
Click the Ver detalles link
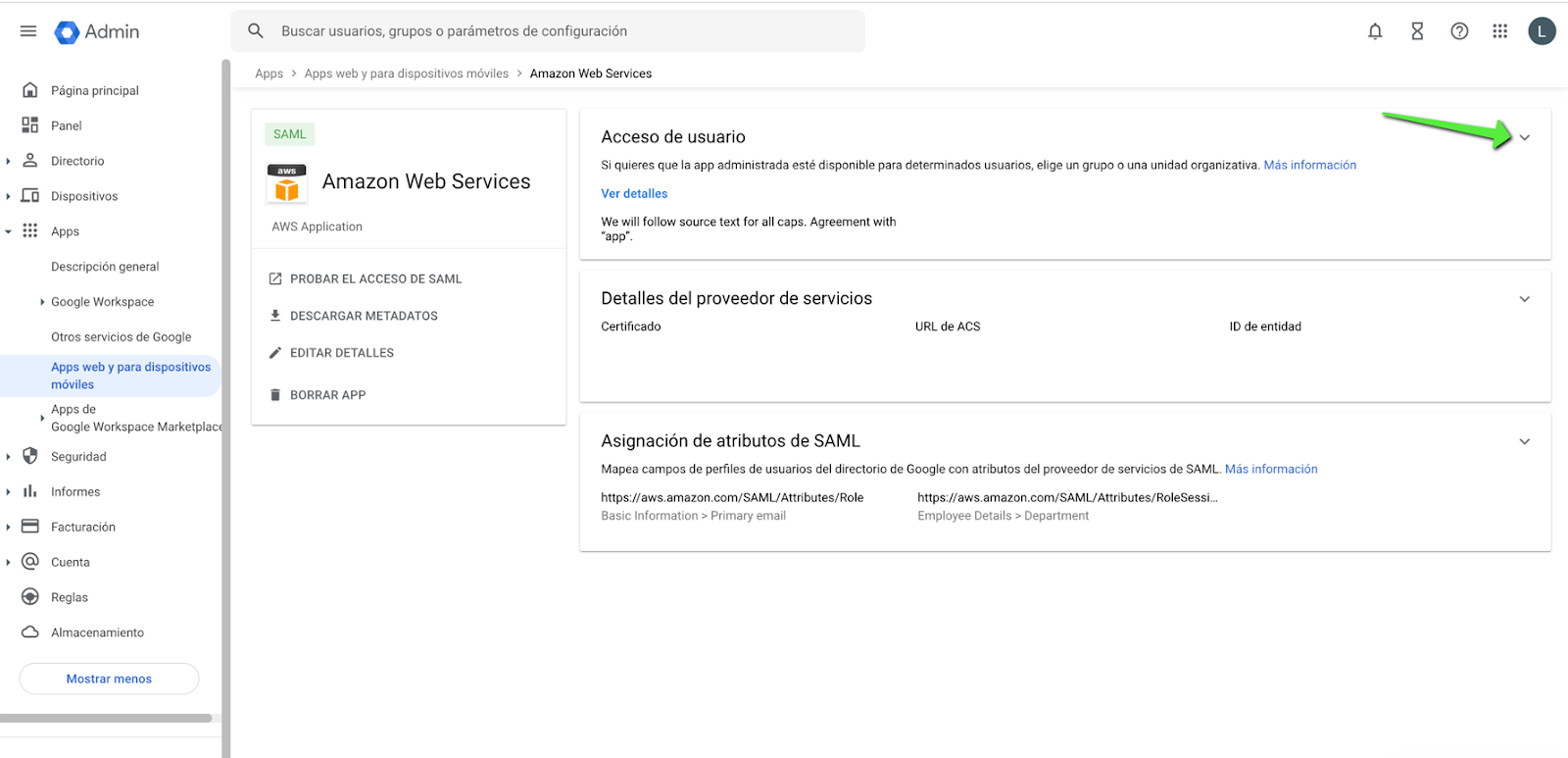(634, 194)
